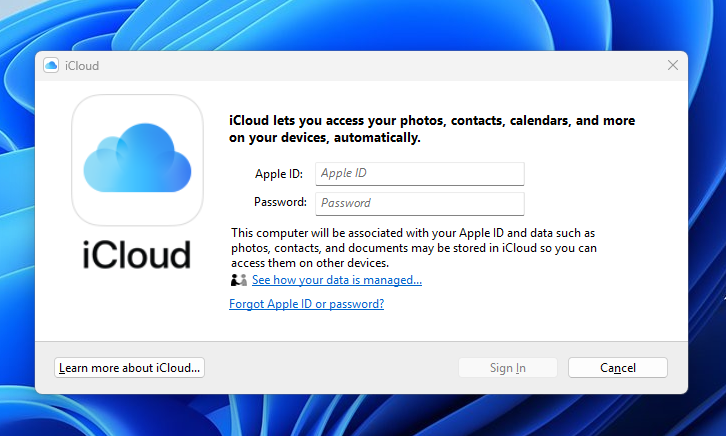Screen dimensions: 726x436
Task: Open See how your data is managed link
Action: tap(337, 280)
